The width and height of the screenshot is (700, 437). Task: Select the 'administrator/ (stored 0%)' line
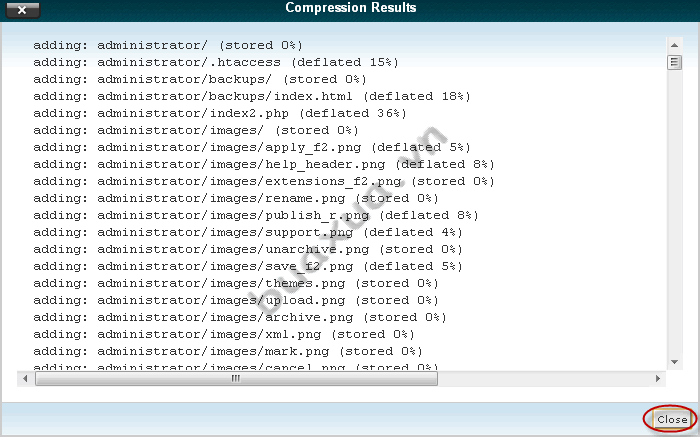(x=168, y=45)
